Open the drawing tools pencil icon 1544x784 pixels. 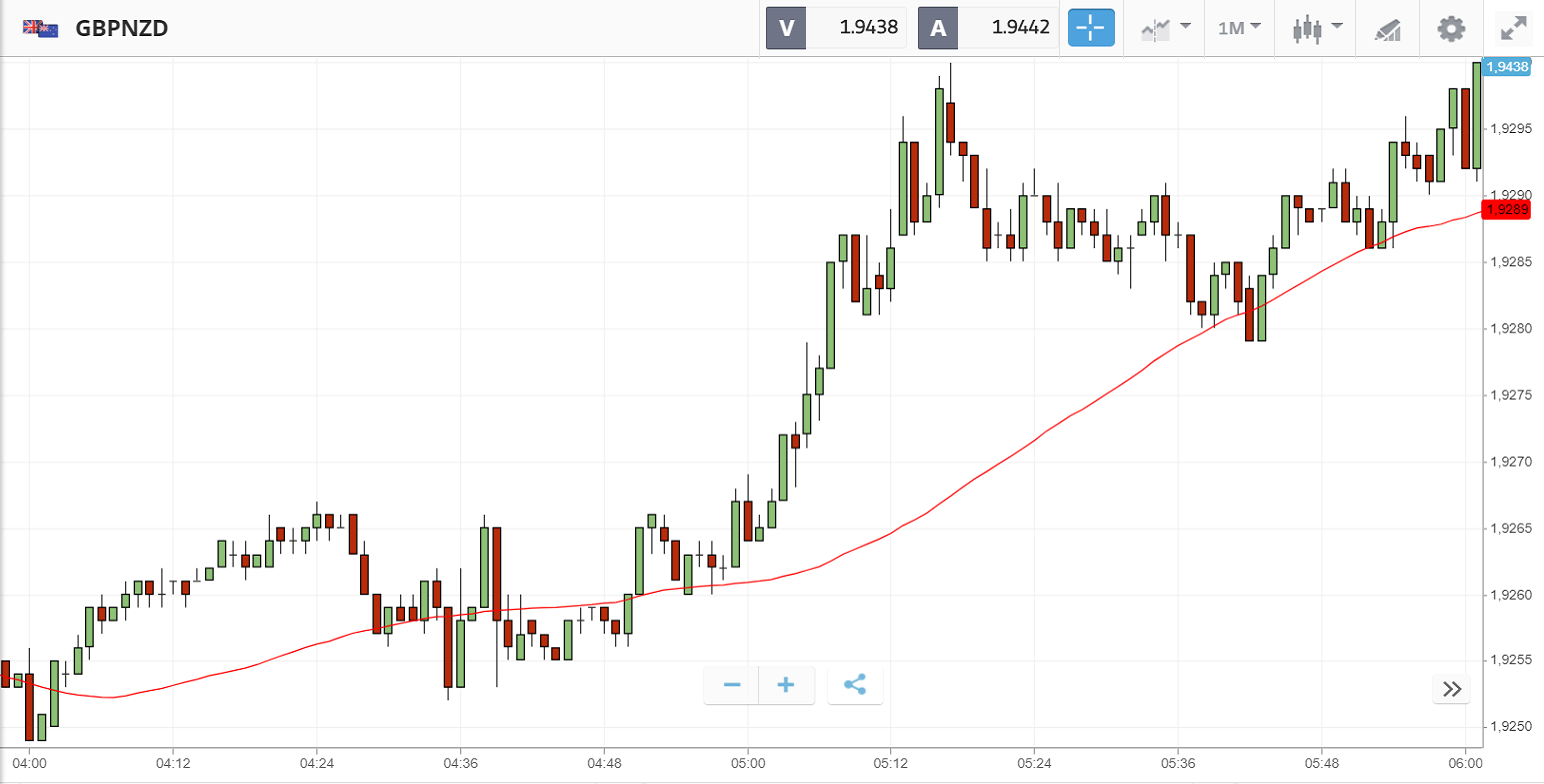1388,28
